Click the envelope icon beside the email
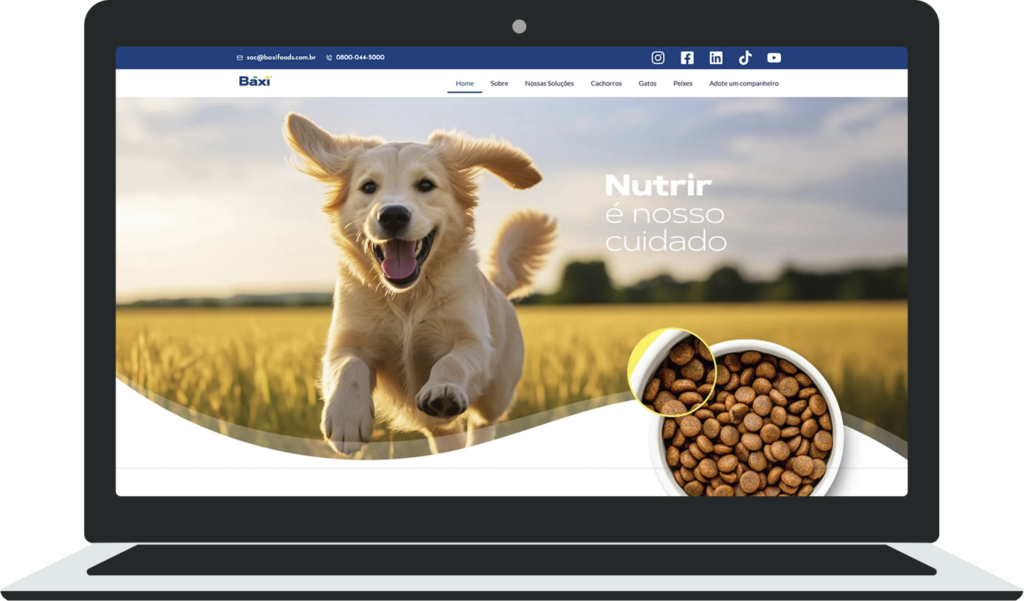 click(240, 58)
